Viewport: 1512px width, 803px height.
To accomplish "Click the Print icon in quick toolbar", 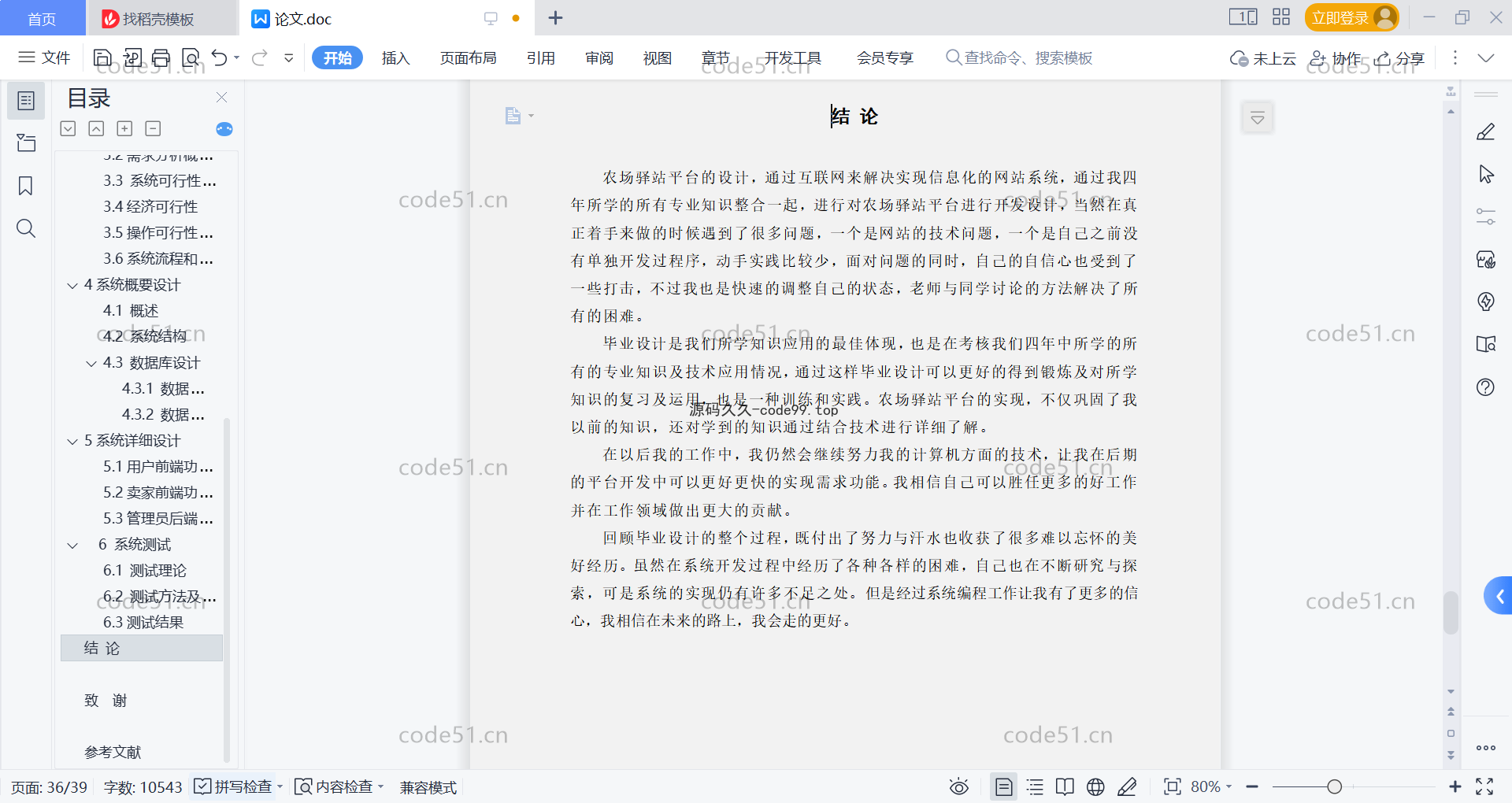I will tap(161, 57).
